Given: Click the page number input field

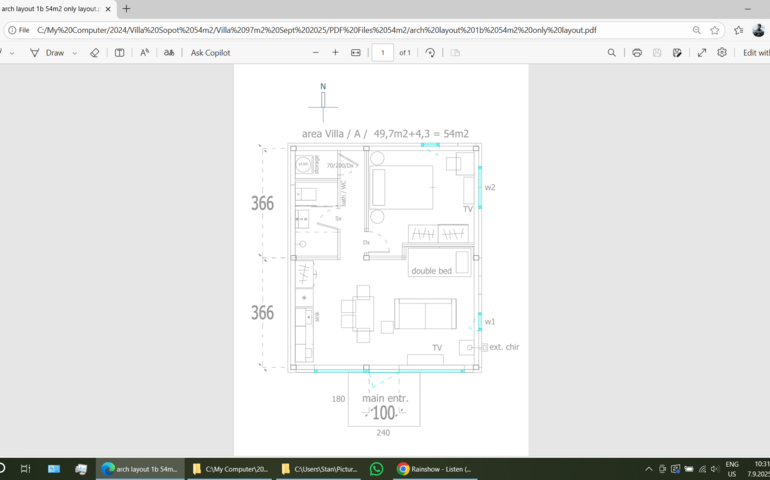Looking at the screenshot, I should tap(382, 52).
